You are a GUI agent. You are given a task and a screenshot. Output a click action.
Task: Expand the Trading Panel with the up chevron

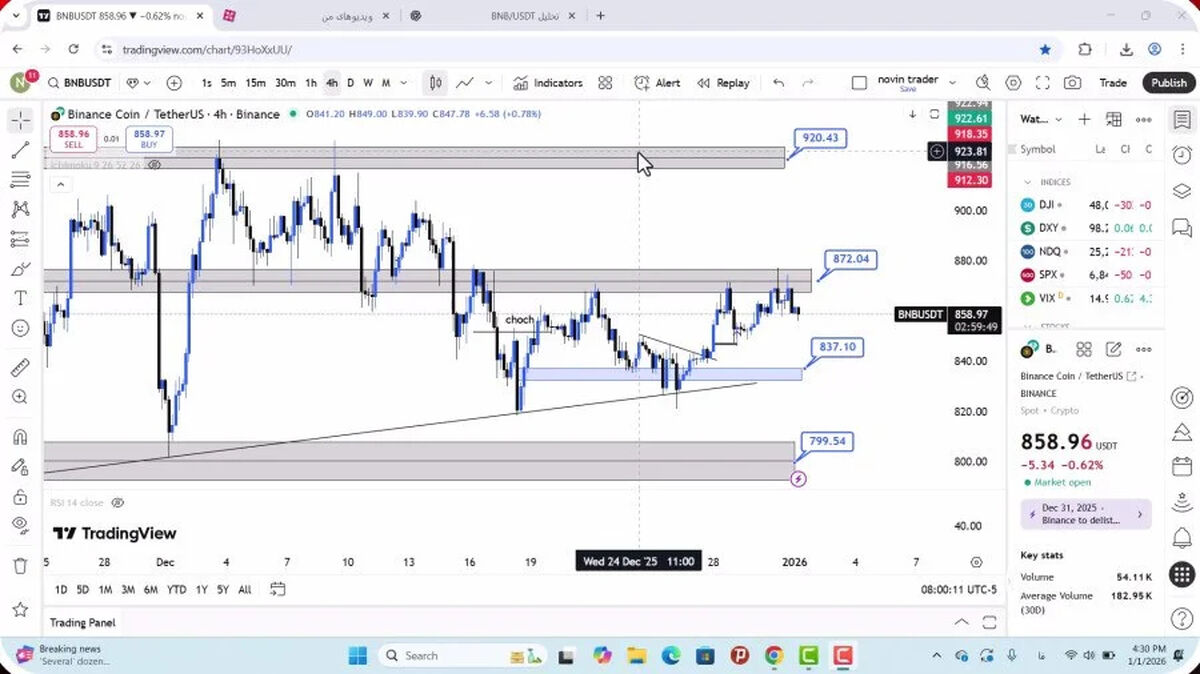(x=961, y=622)
